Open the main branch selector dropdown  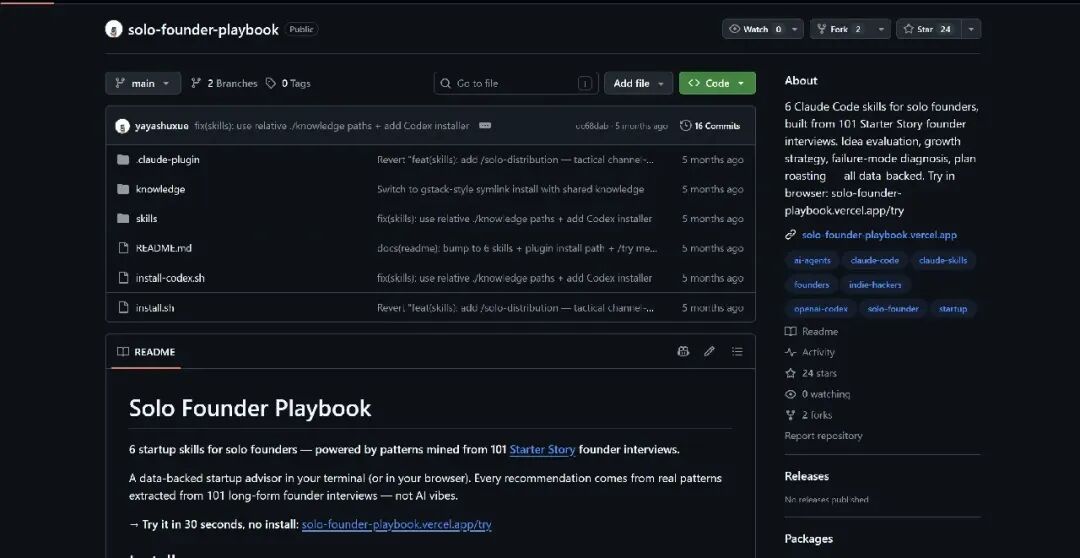pyautogui.click(x=143, y=83)
